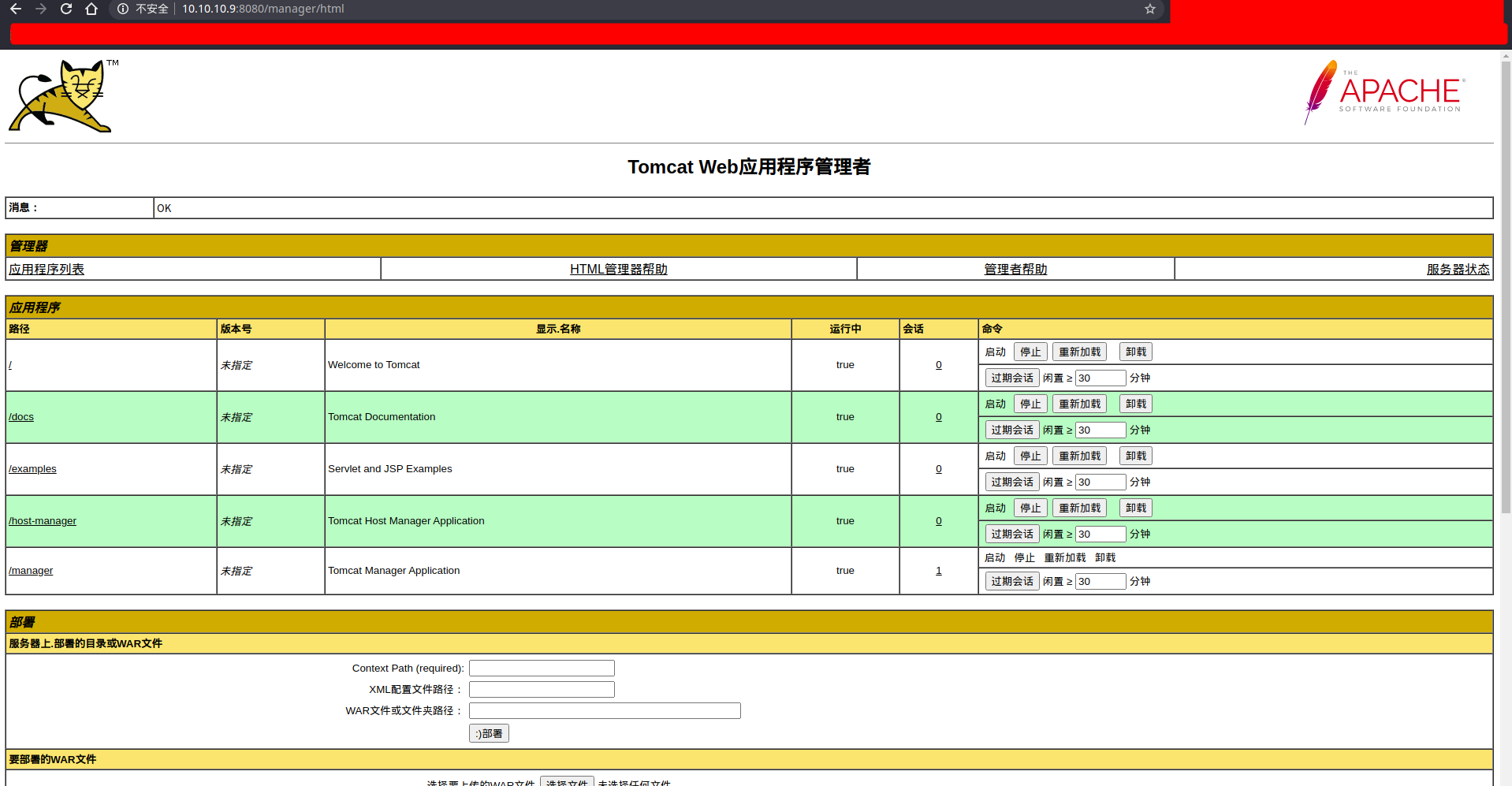Stop the root application (停止)
The image size is (1512, 786).
click(x=1030, y=352)
